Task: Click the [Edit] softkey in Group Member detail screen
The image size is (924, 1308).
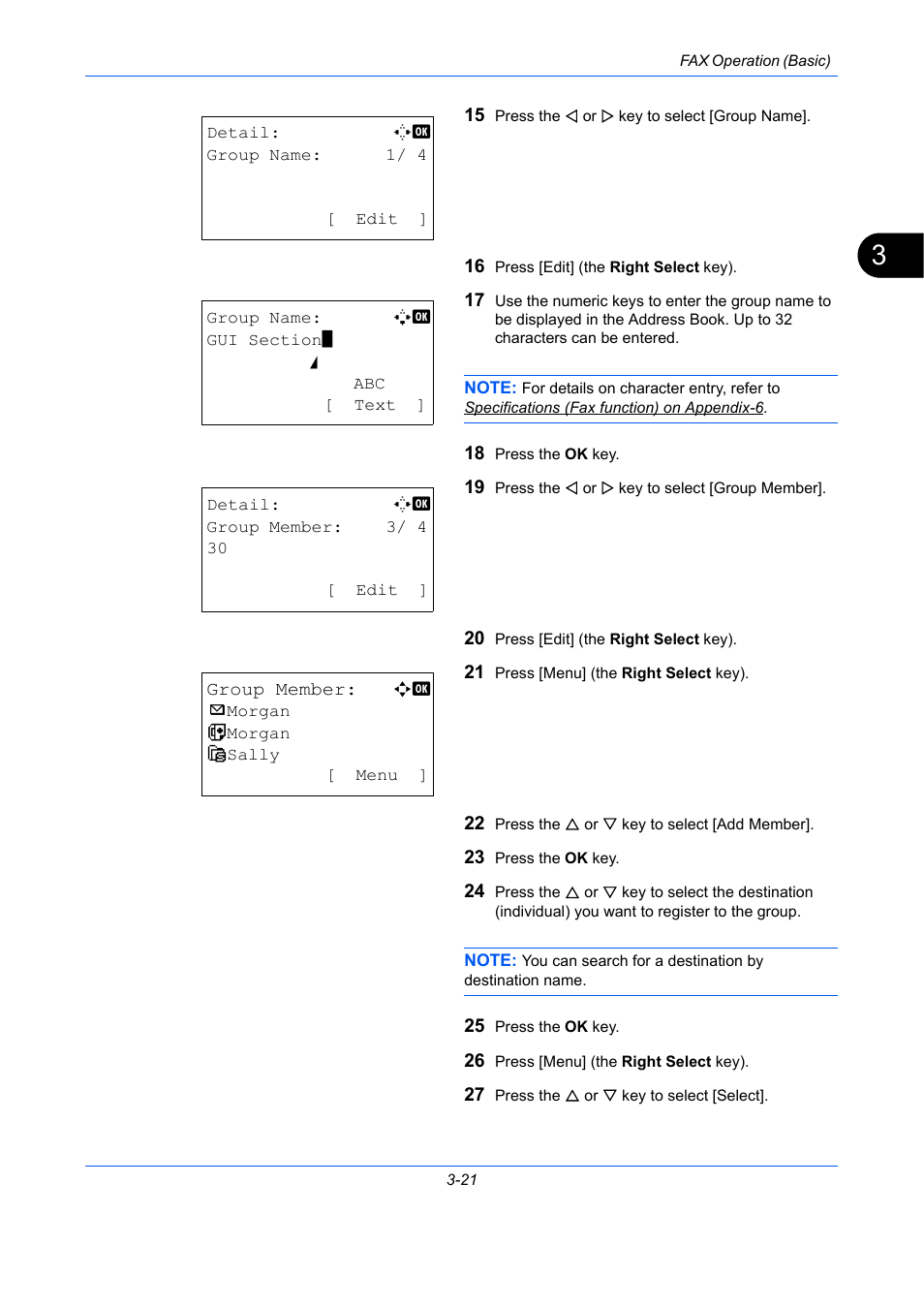Action: (377, 590)
